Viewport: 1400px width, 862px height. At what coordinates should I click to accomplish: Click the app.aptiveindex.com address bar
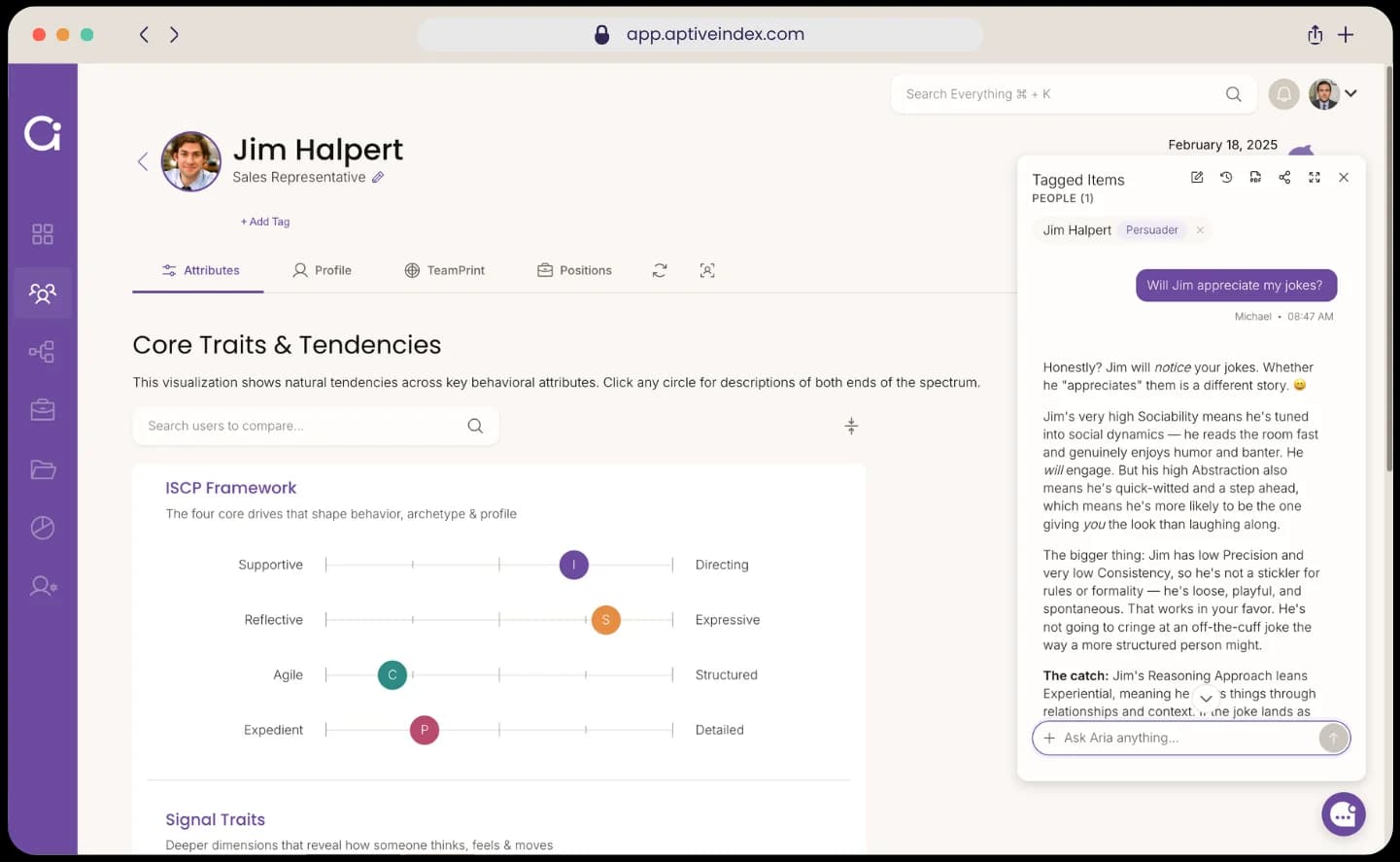tap(700, 34)
